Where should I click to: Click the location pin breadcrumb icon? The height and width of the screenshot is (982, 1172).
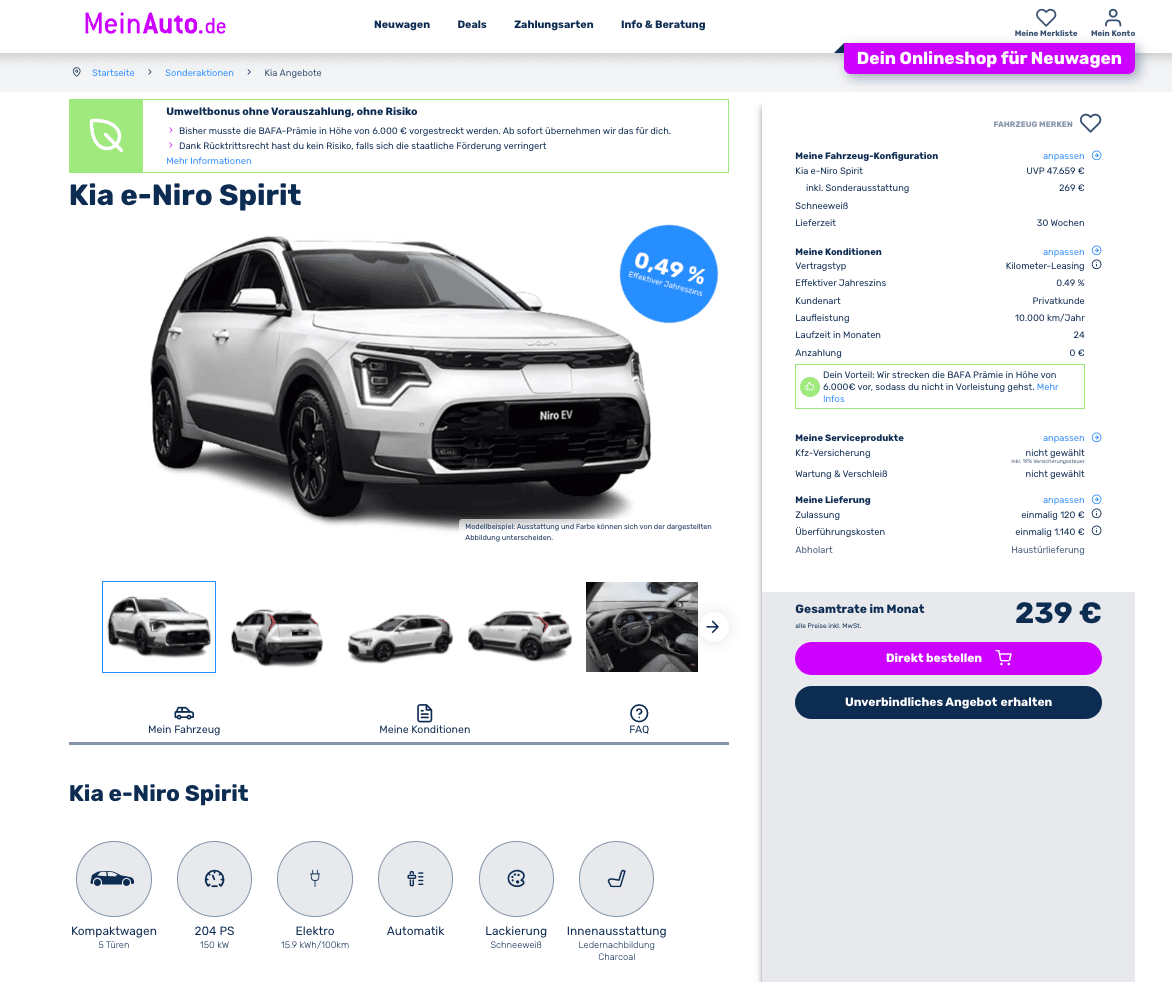click(x=76, y=72)
